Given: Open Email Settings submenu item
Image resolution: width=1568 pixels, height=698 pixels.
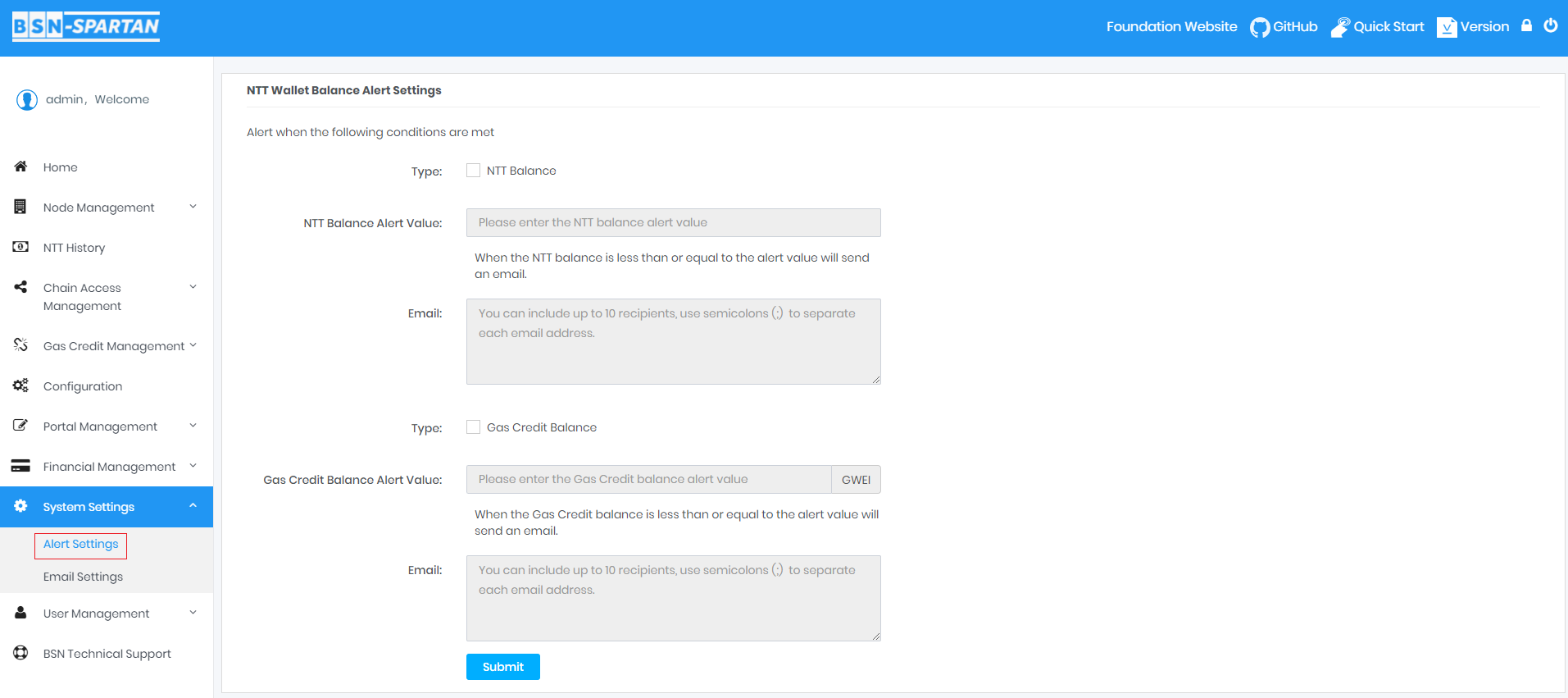Looking at the screenshot, I should pos(83,577).
